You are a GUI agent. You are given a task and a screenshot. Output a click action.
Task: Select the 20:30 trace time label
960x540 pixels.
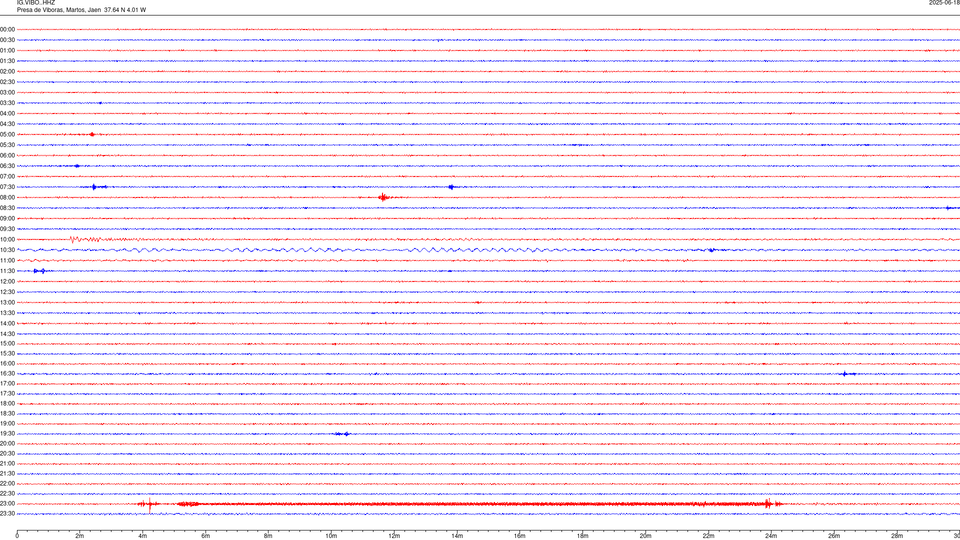[x=7, y=454]
